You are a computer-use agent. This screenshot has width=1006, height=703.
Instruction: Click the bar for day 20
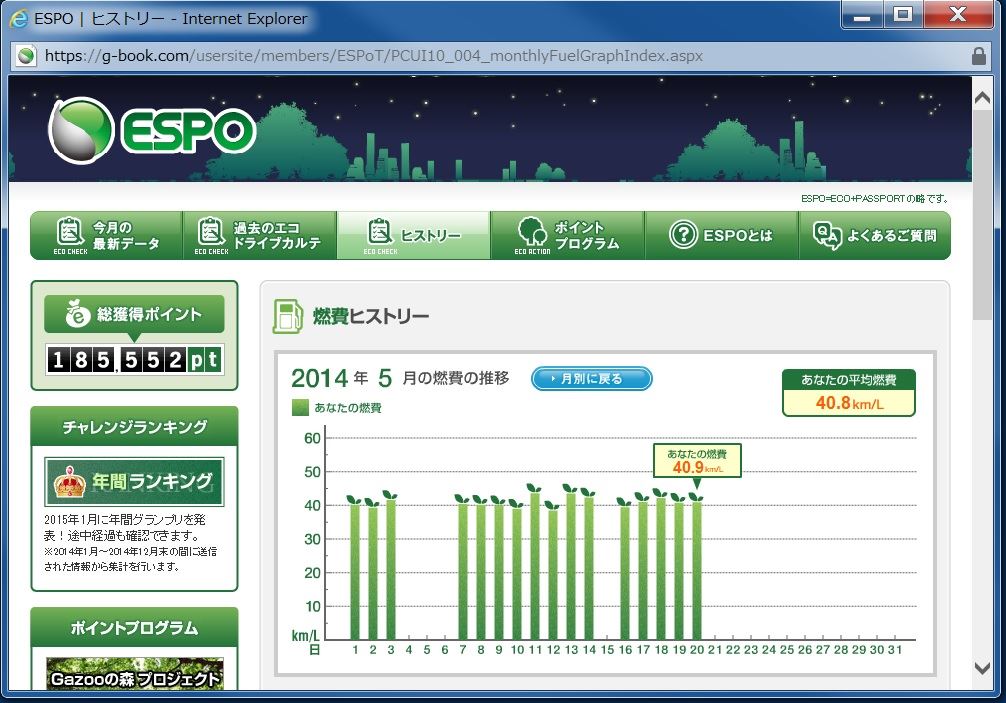(x=697, y=571)
